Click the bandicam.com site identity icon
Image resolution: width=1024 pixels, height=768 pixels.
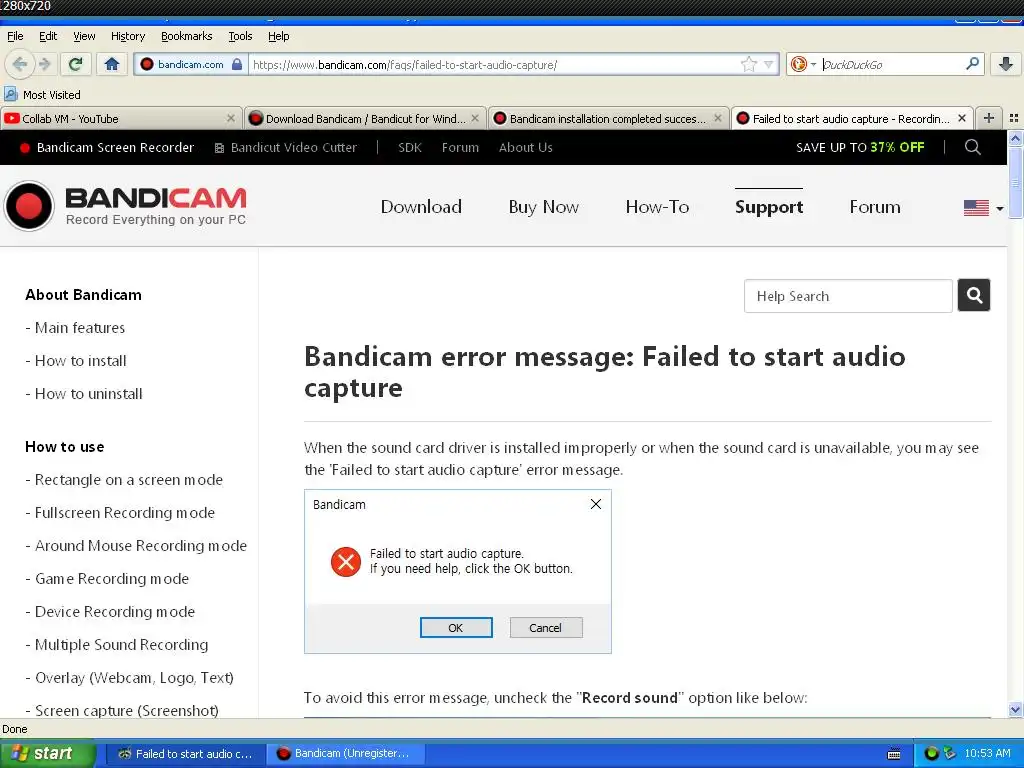click(x=147, y=64)
